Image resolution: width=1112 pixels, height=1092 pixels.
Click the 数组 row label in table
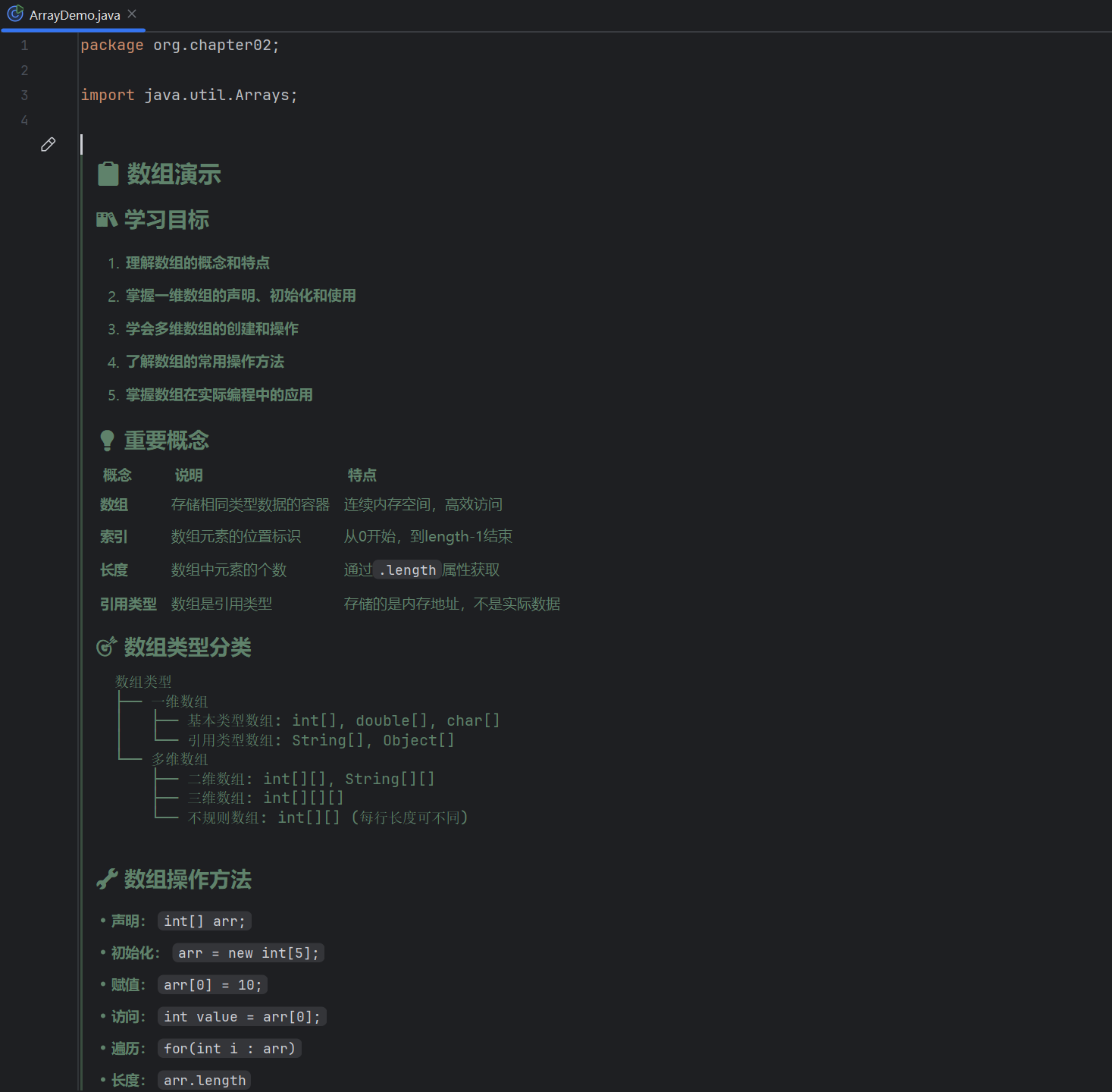tap(114, 505)
